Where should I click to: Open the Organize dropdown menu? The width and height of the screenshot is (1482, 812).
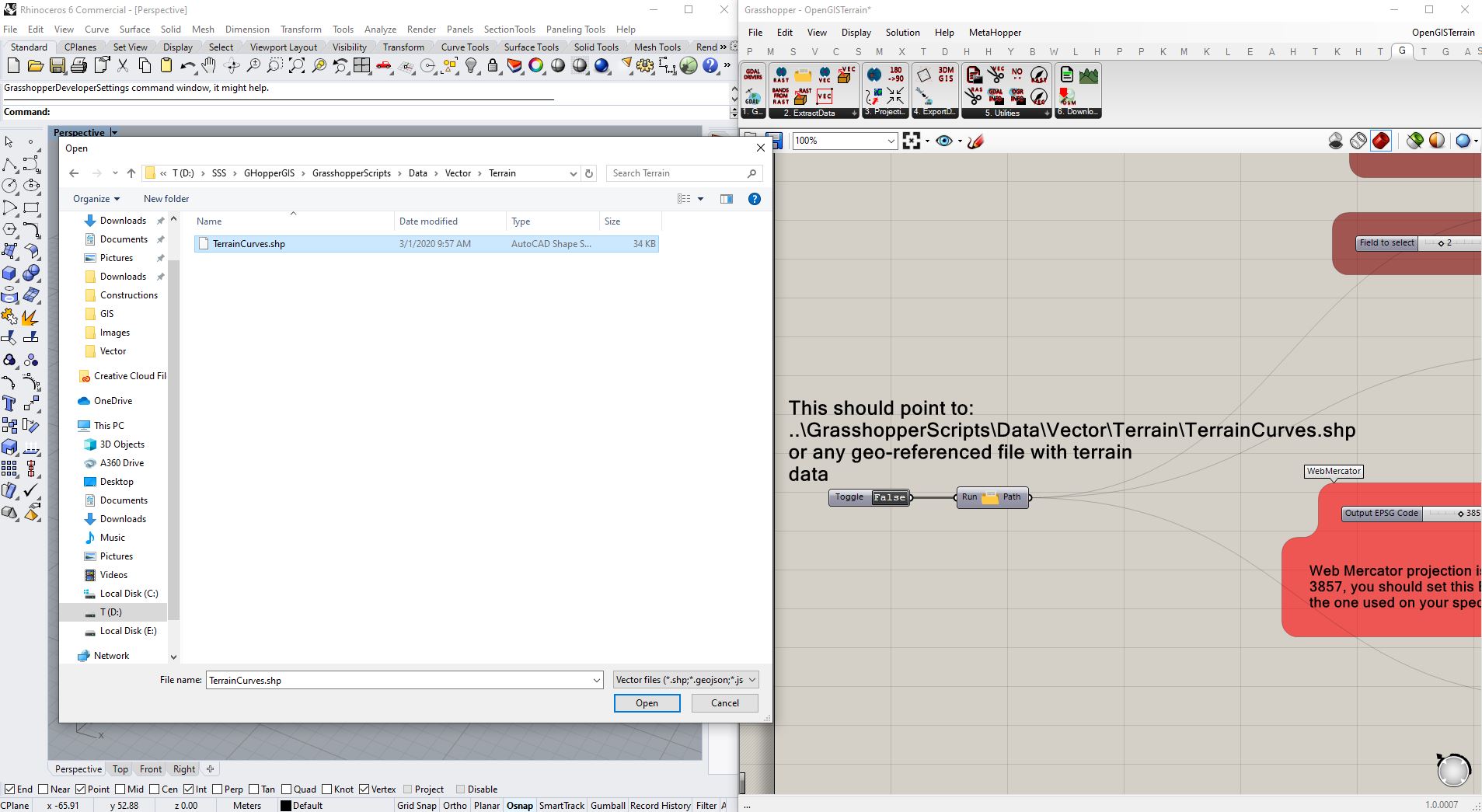pos(96,199)
